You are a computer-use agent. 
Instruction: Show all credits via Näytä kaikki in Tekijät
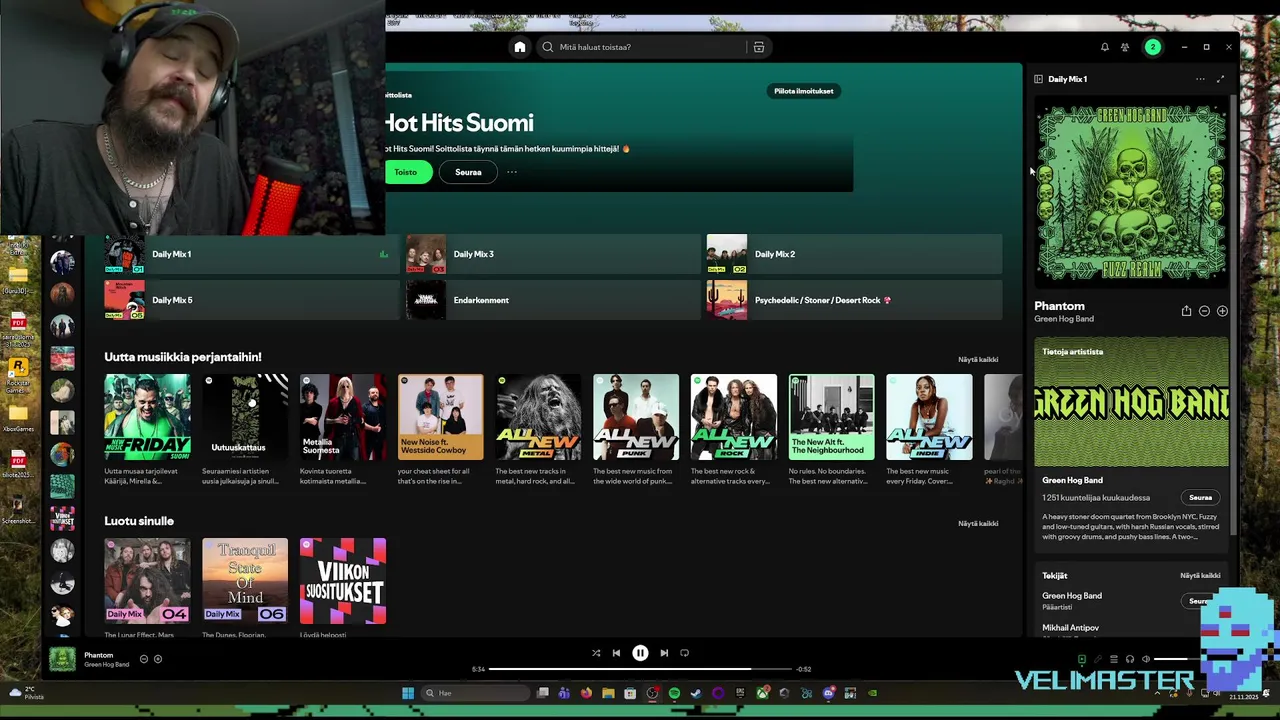(x=1200, y=576)
